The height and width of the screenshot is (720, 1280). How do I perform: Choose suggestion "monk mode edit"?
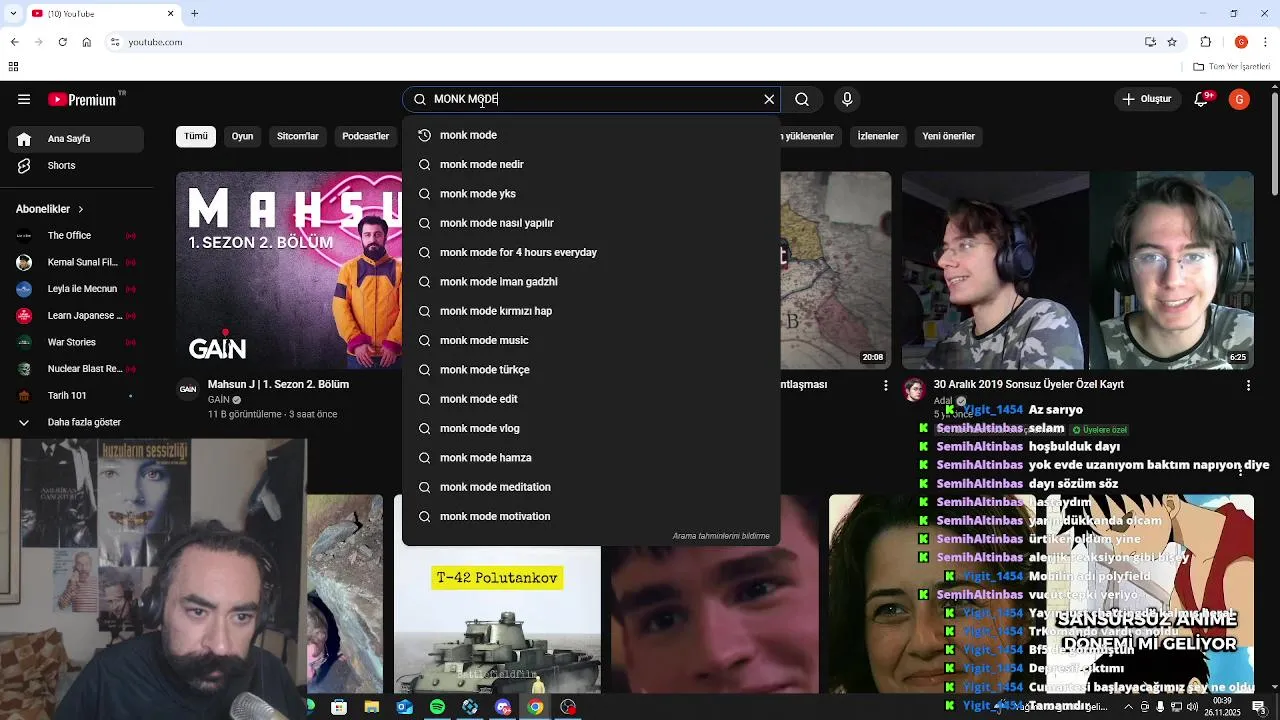point(591,399)
